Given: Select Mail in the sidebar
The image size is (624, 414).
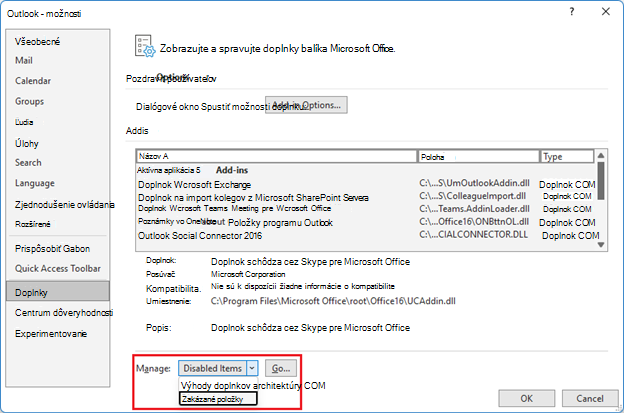Looking at the screenshot, I should click(24, 61).
